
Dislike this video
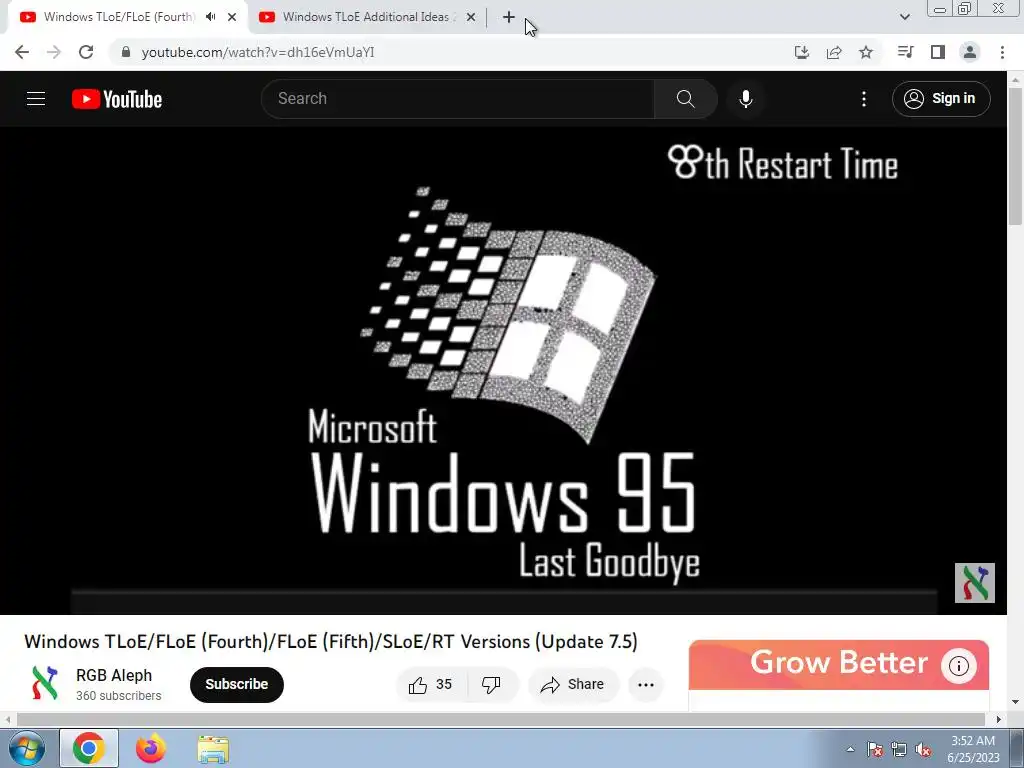click(491, 684)
